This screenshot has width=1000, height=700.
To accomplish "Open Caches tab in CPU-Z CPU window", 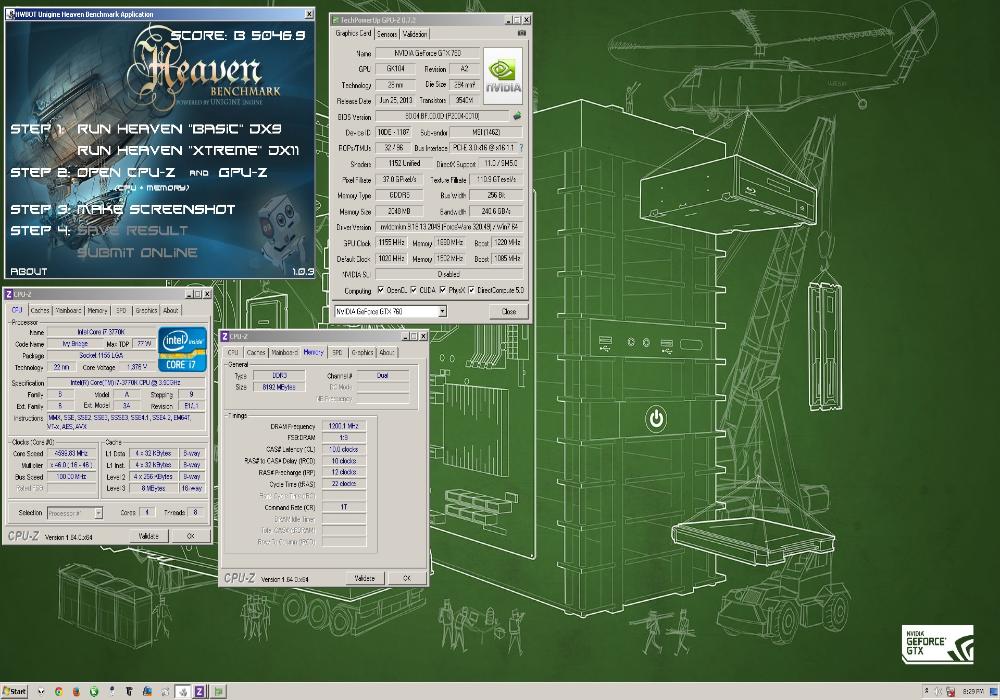I will 40,310.
